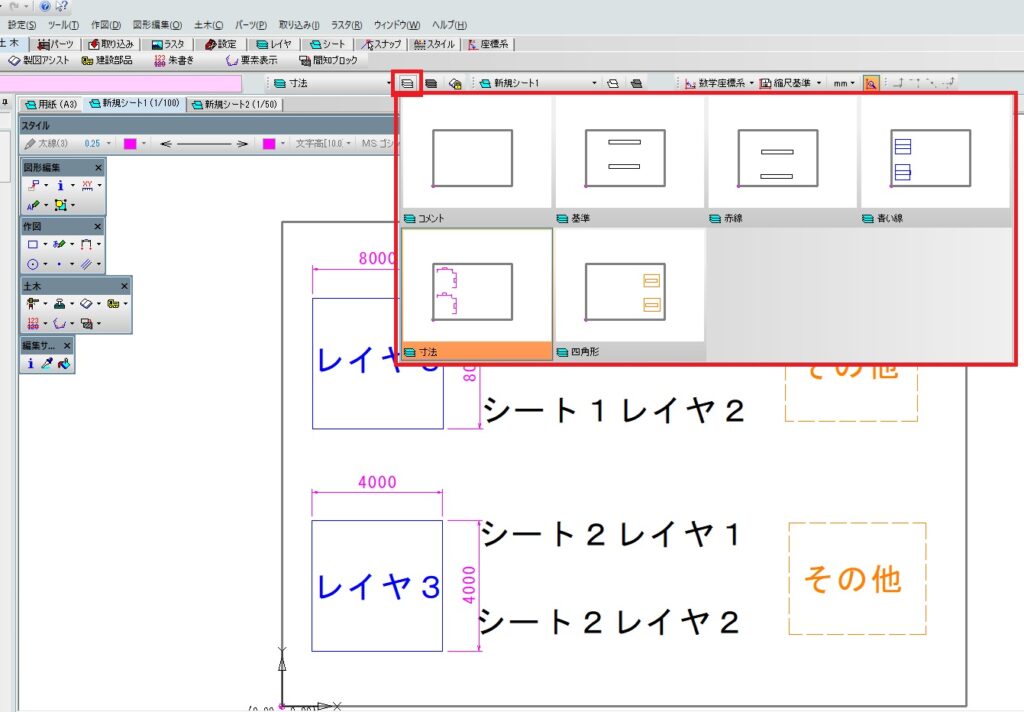Open the 土木(C) menu

pos(208,25)
